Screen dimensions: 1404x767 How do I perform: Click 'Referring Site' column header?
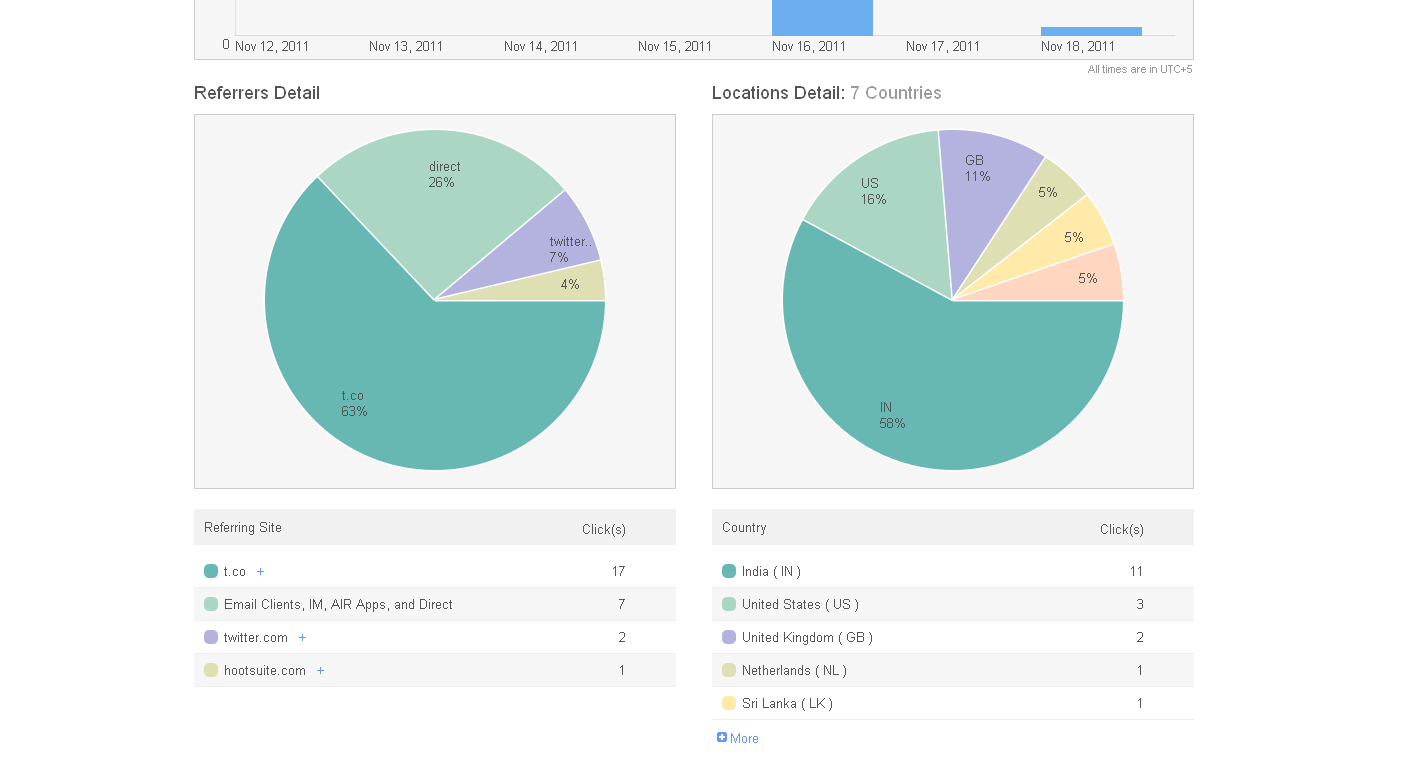pyautogui.click(x=243, y=528)
